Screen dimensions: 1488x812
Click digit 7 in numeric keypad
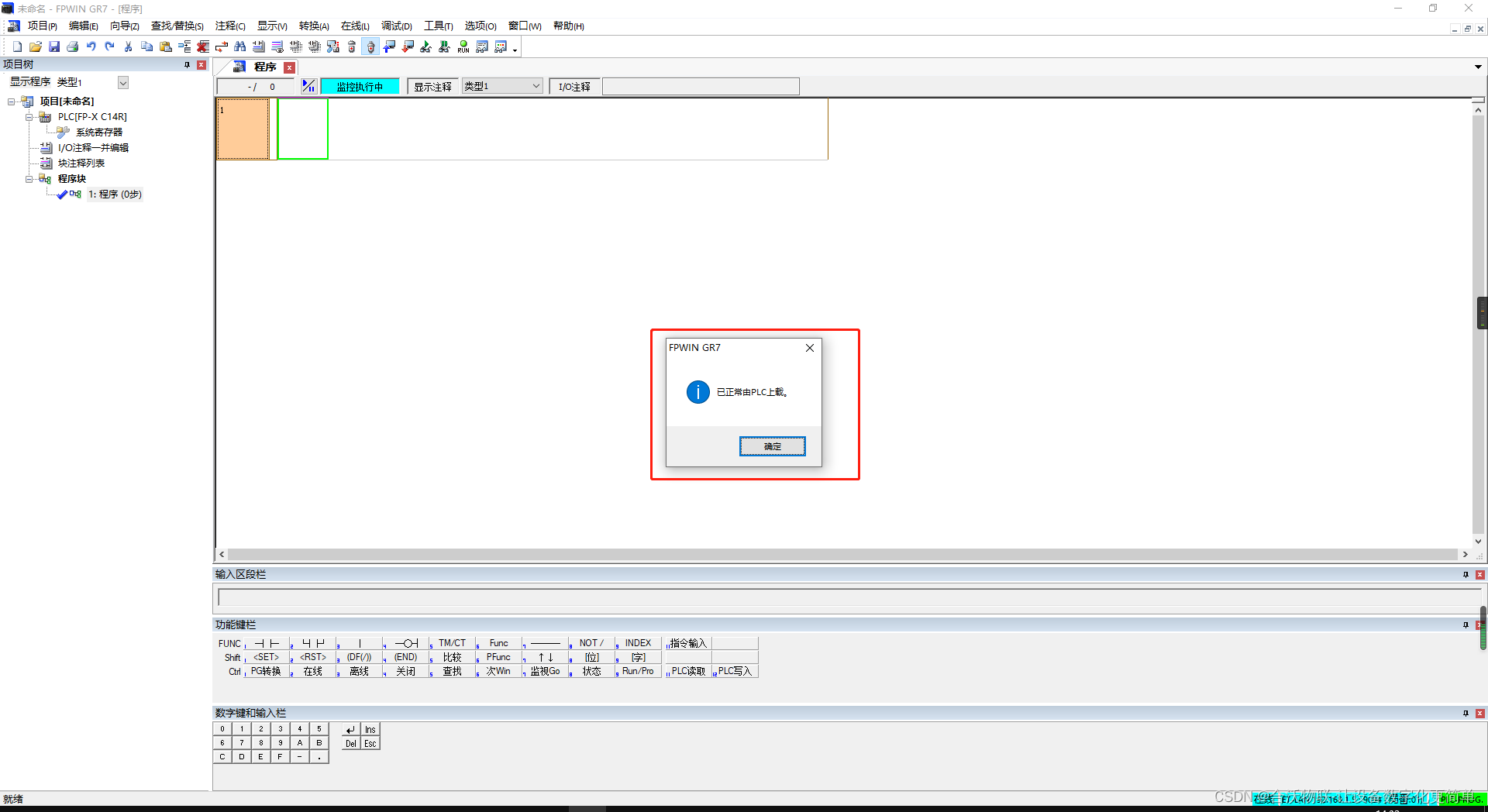tap(242, 743)
